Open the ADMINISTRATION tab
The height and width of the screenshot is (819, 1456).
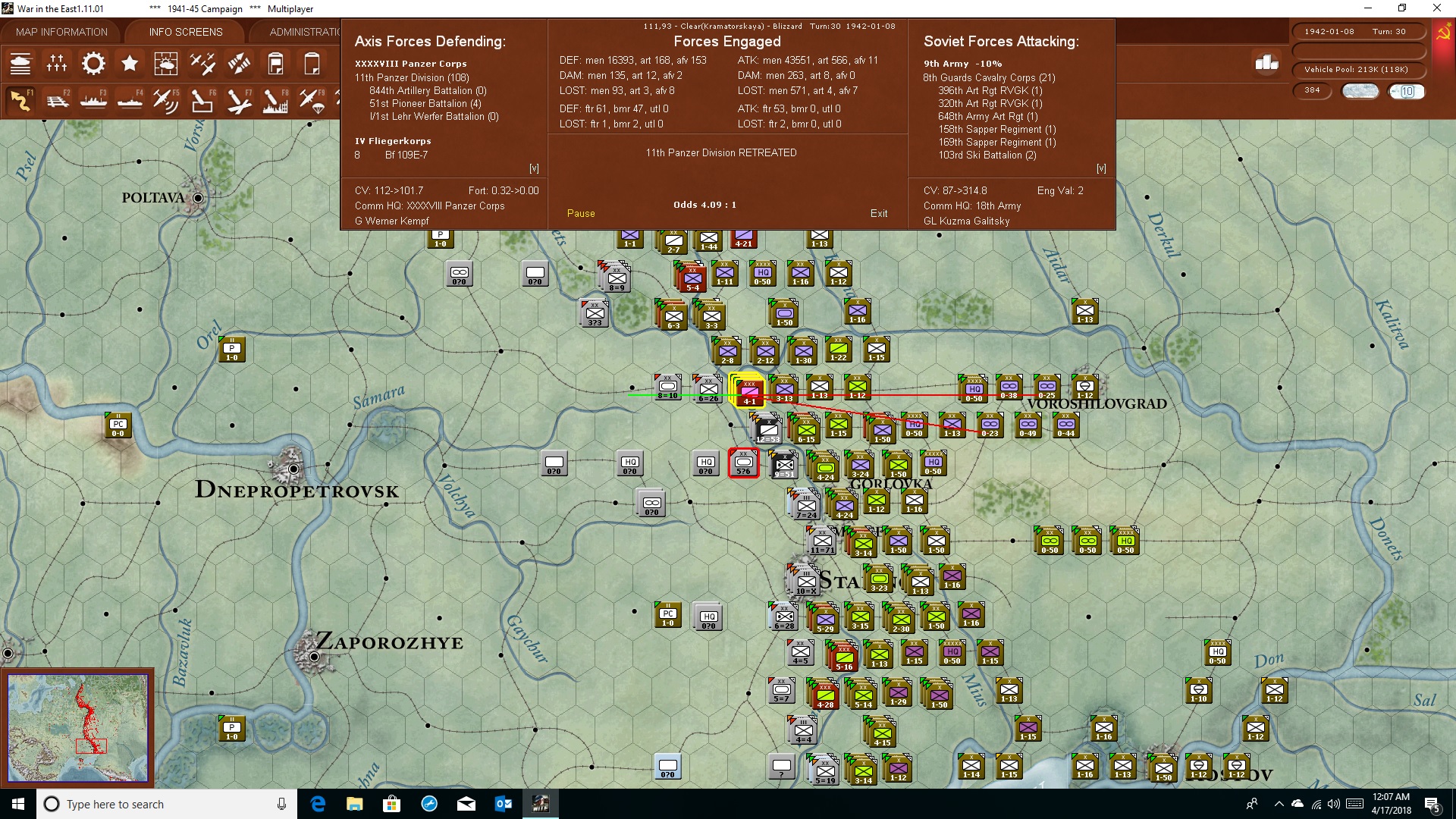tap(305, 32)
